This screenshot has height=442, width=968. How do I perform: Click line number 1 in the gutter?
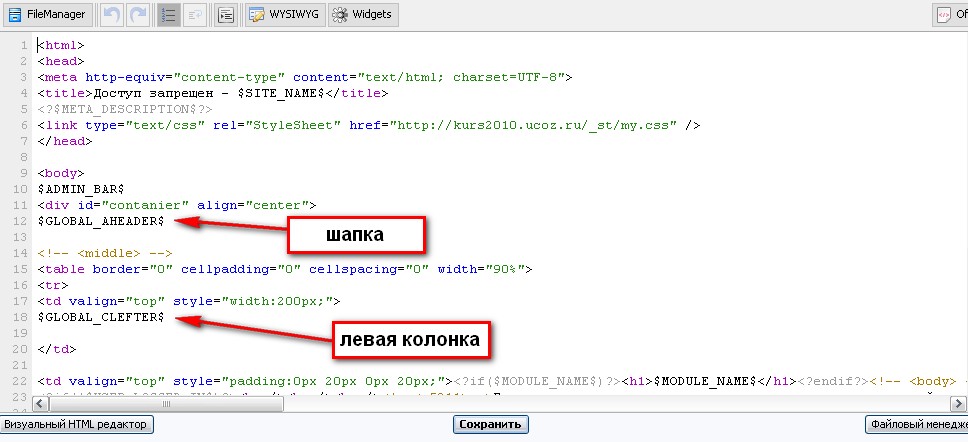pyautogui.click(x=23, y=45)
